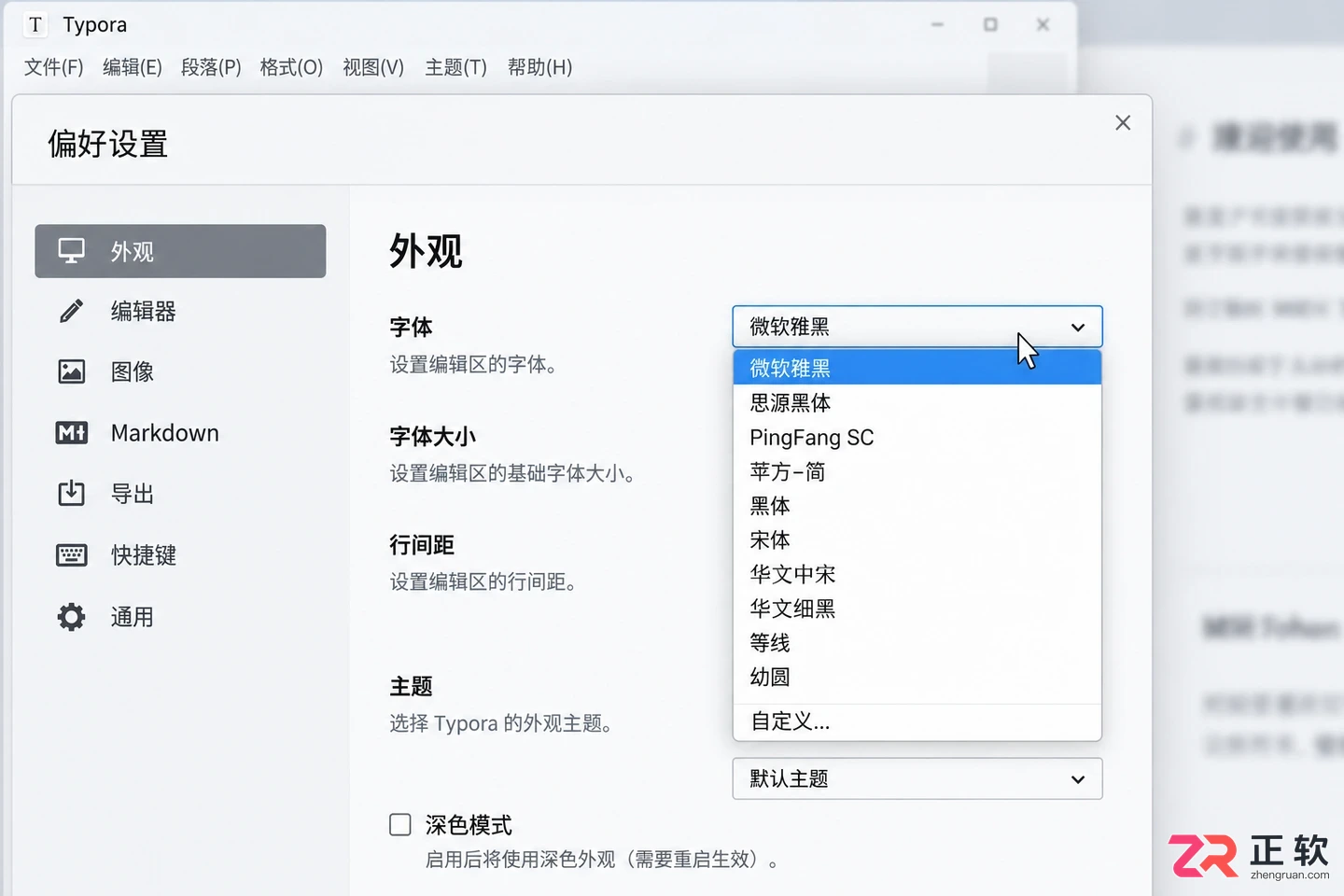1344x896 pixels.
Task: Click the gear icon beside 通用
Action: click(x=72, y=617)
